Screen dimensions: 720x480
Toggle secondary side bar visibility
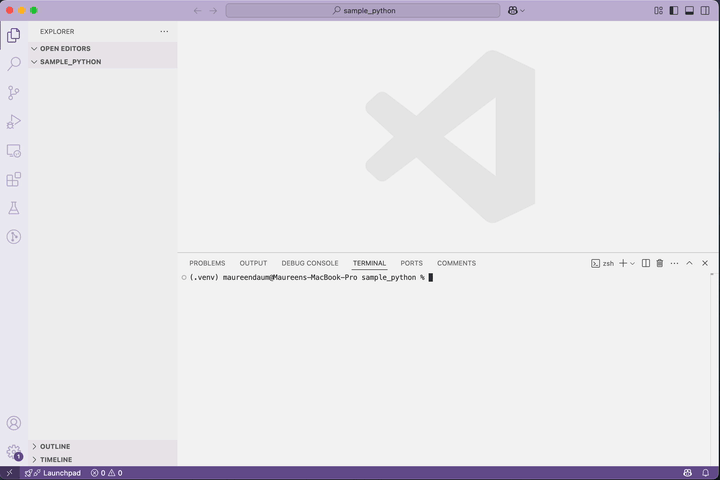click(x=705, y=11)
